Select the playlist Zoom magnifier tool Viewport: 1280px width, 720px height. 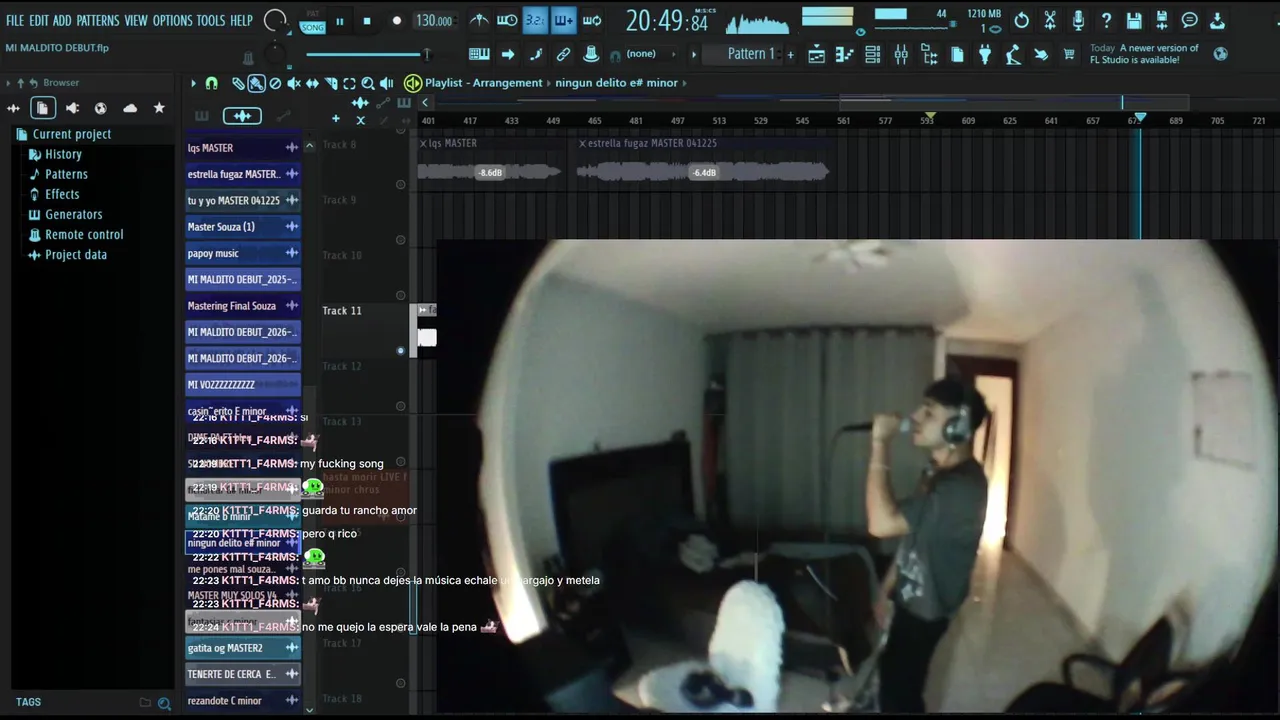[x=368, y=83]
